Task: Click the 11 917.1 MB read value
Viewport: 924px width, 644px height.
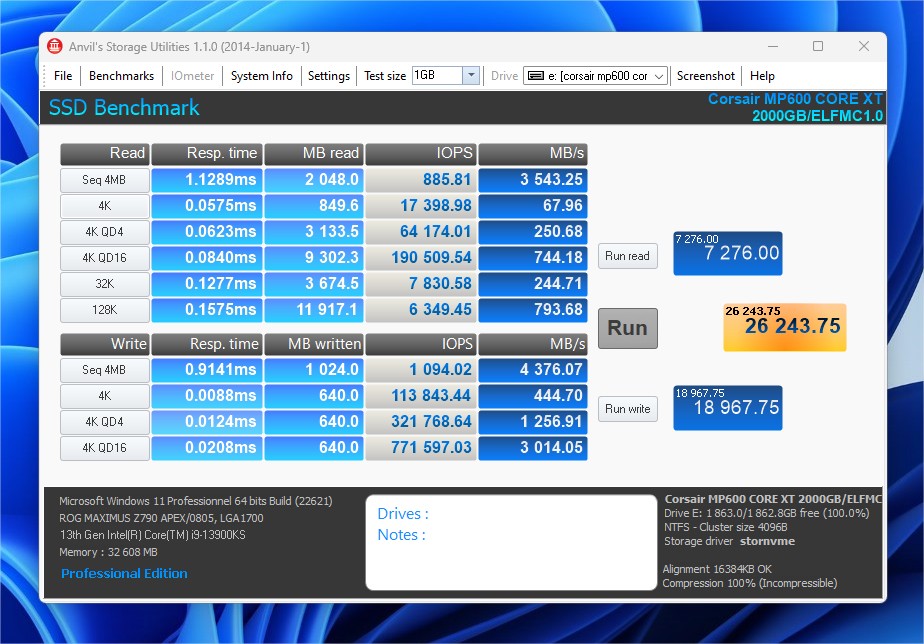Action: [314, 310]
